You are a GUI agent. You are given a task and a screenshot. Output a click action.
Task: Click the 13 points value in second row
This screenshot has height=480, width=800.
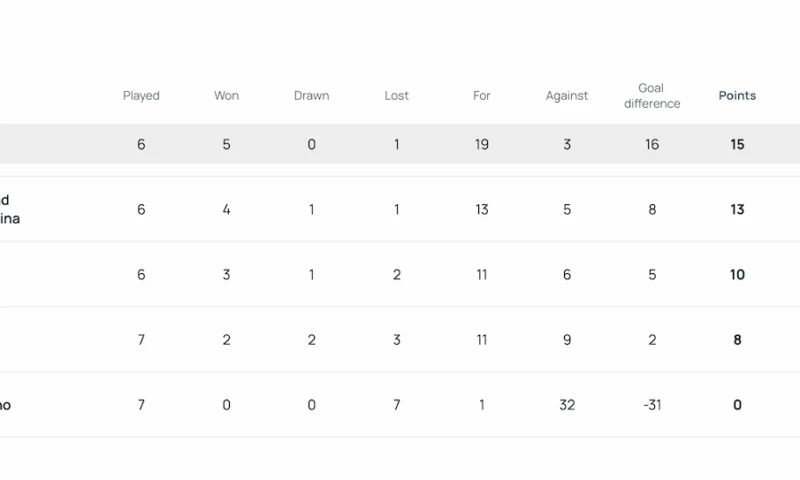(x=737, y=210)
